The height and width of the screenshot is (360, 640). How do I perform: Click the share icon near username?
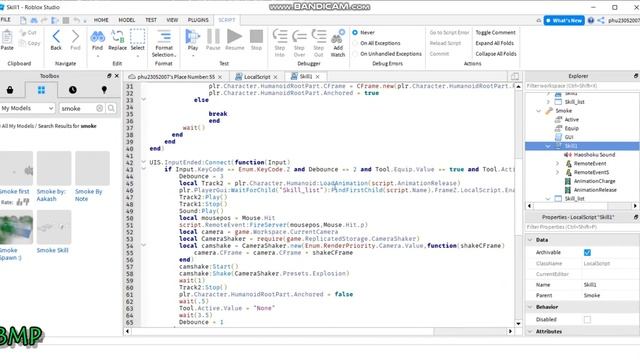point(601,20)
